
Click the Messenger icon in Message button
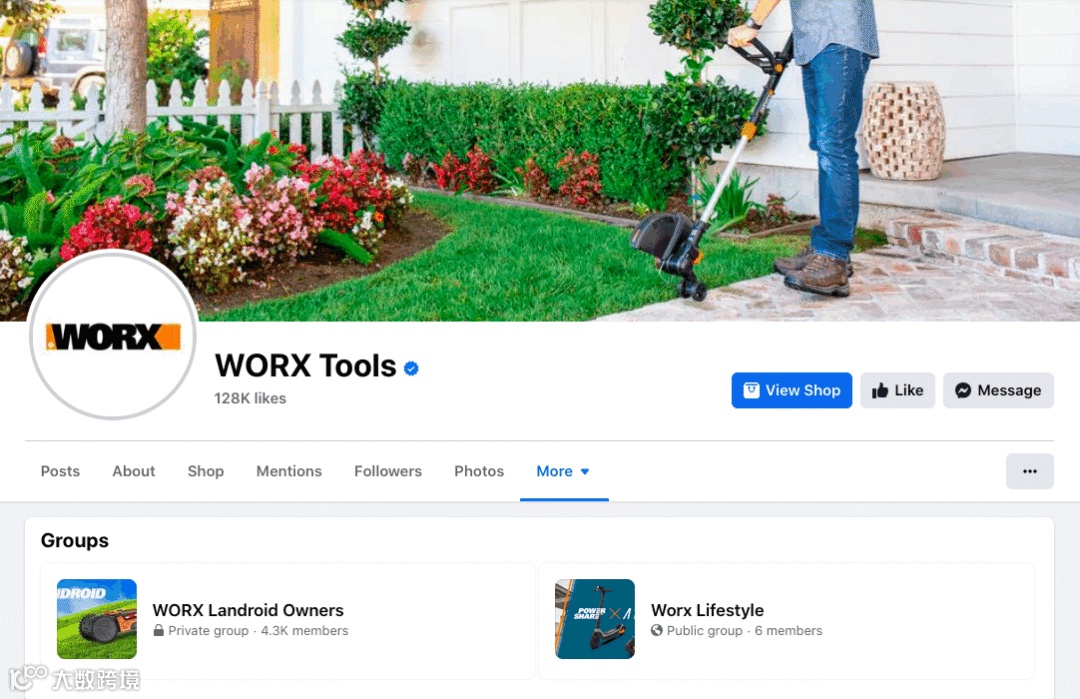tap(963, 390)
